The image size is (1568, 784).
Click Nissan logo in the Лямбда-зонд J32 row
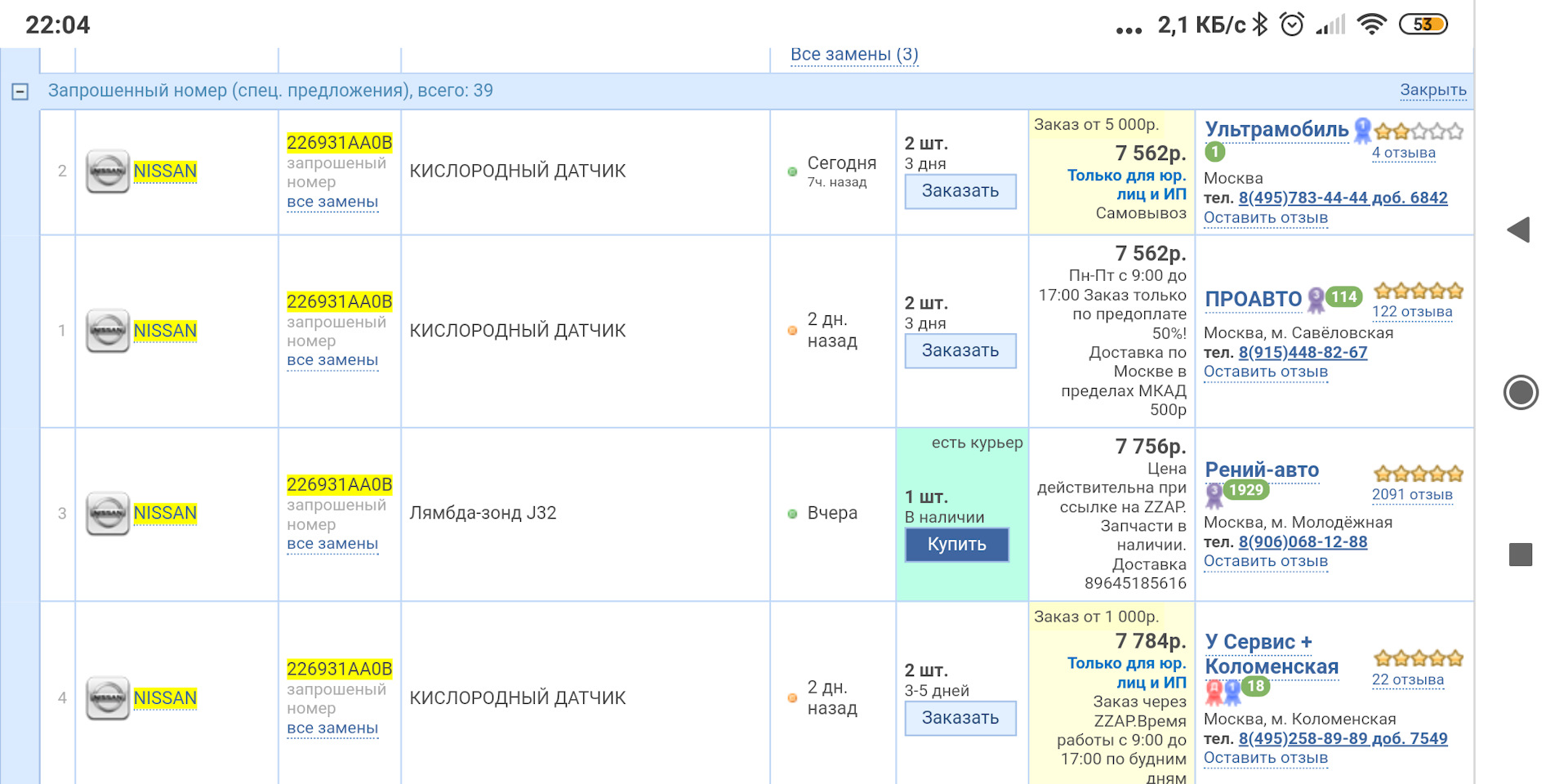108,513
